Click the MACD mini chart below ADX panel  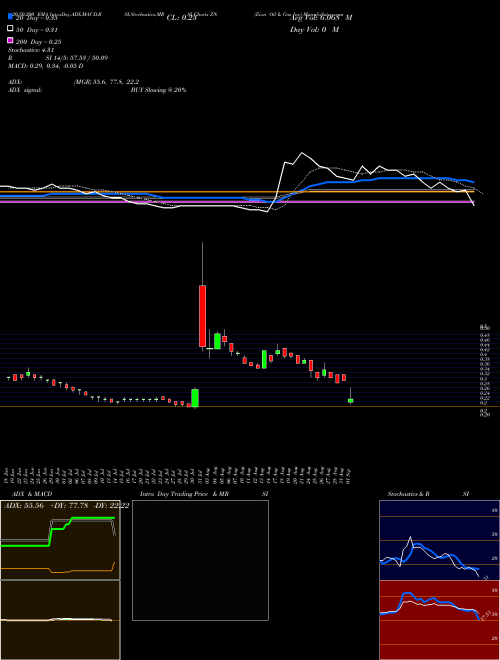click(60, 620)
